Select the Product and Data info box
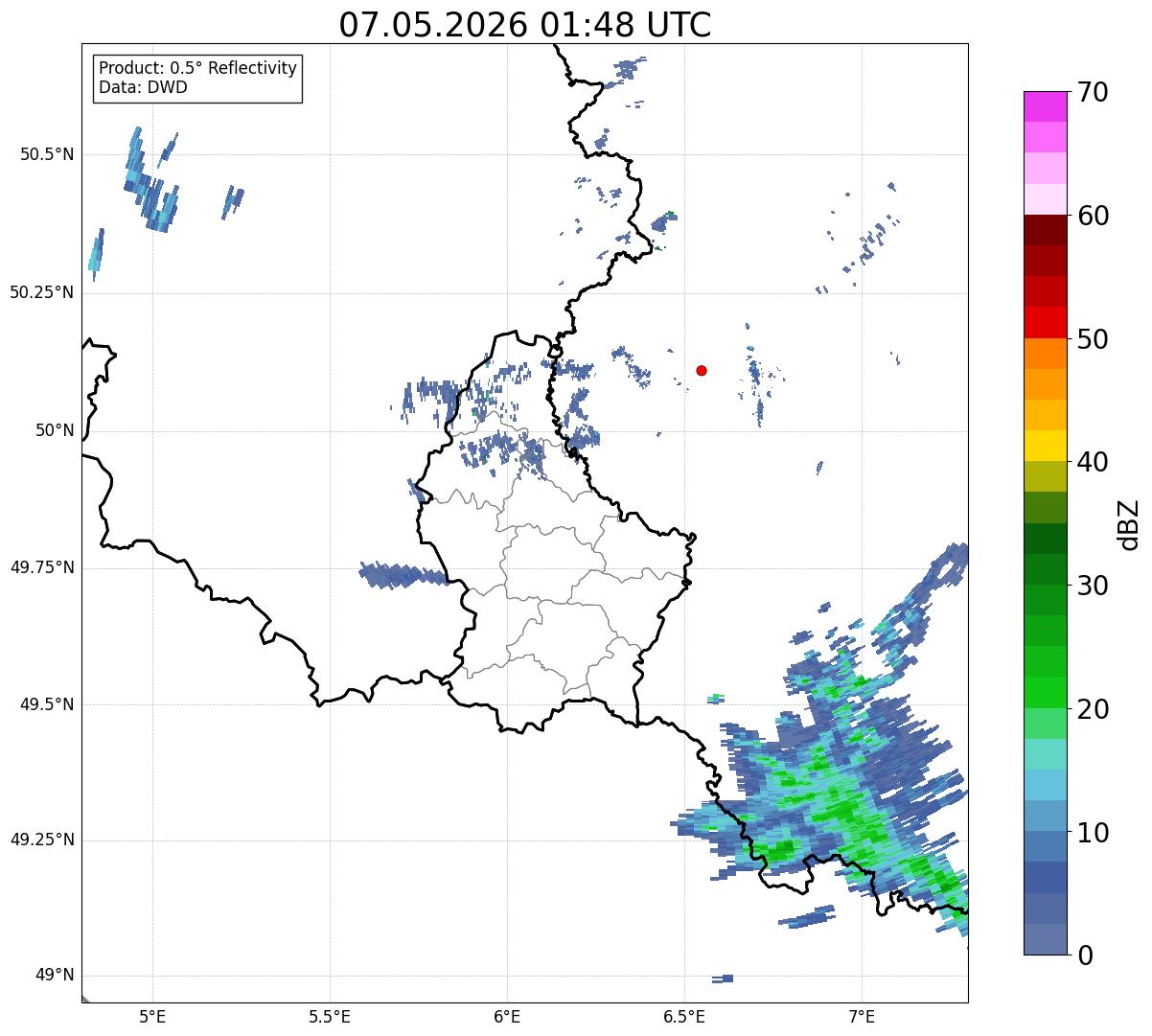Screen dimensions: 1152x1036 (x=198, y=79)
